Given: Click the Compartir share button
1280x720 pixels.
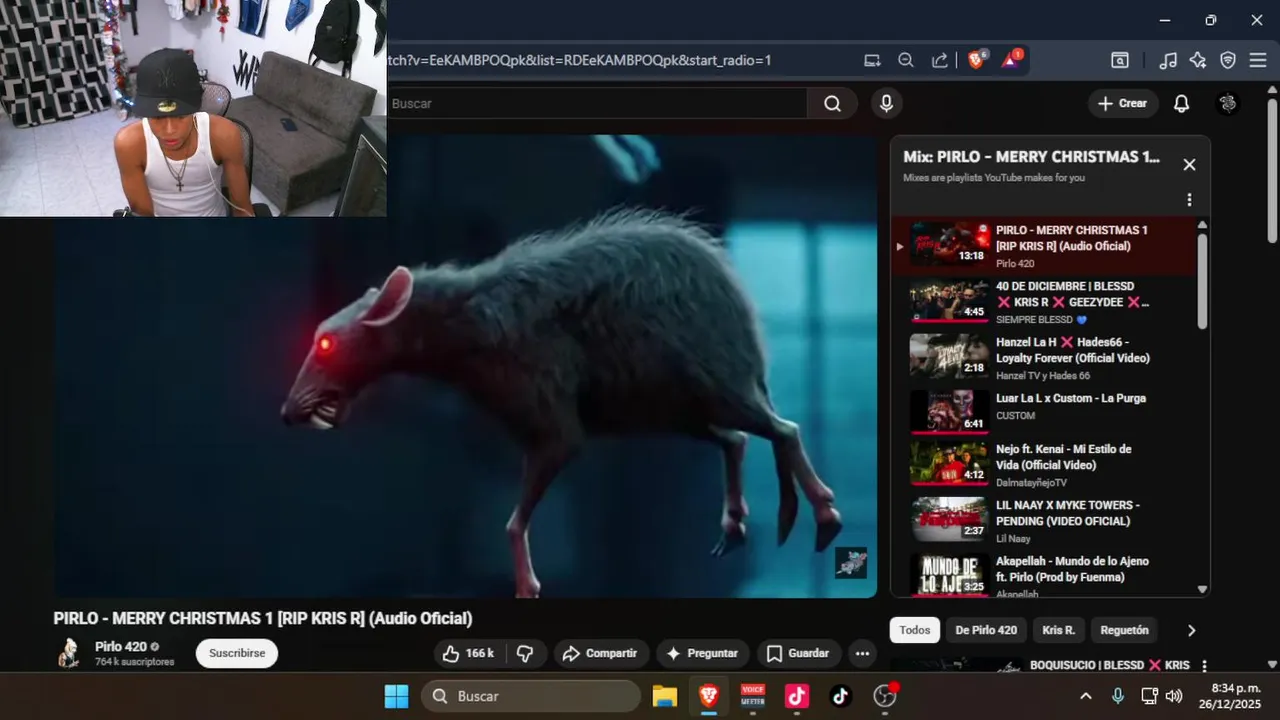Looking at the screenshot, I should [x=600, y=653].
